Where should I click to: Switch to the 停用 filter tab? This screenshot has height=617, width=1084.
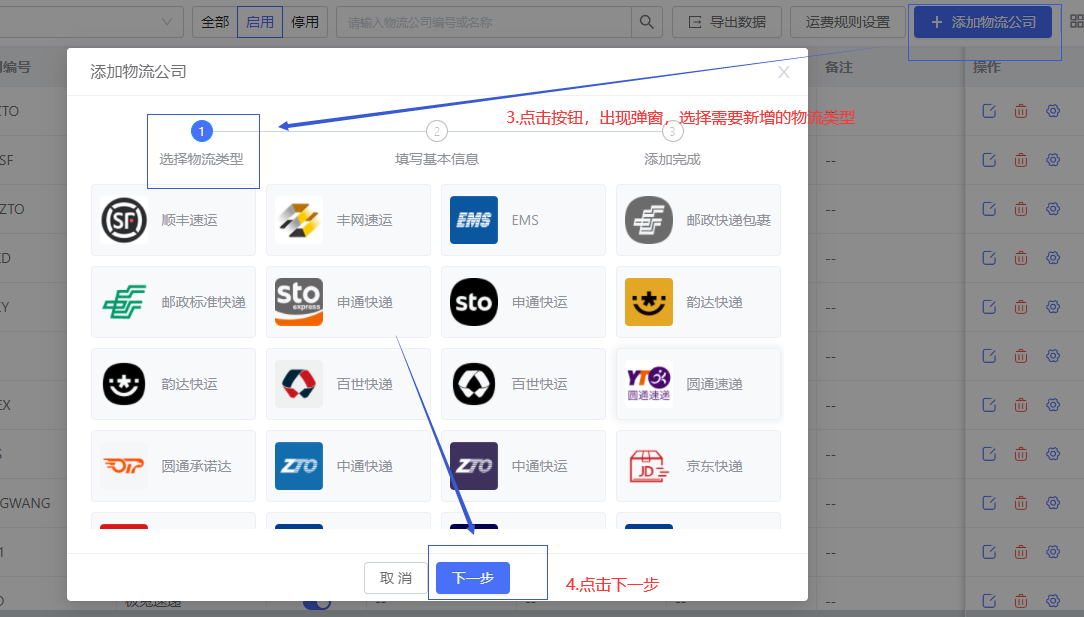(305, 22)
